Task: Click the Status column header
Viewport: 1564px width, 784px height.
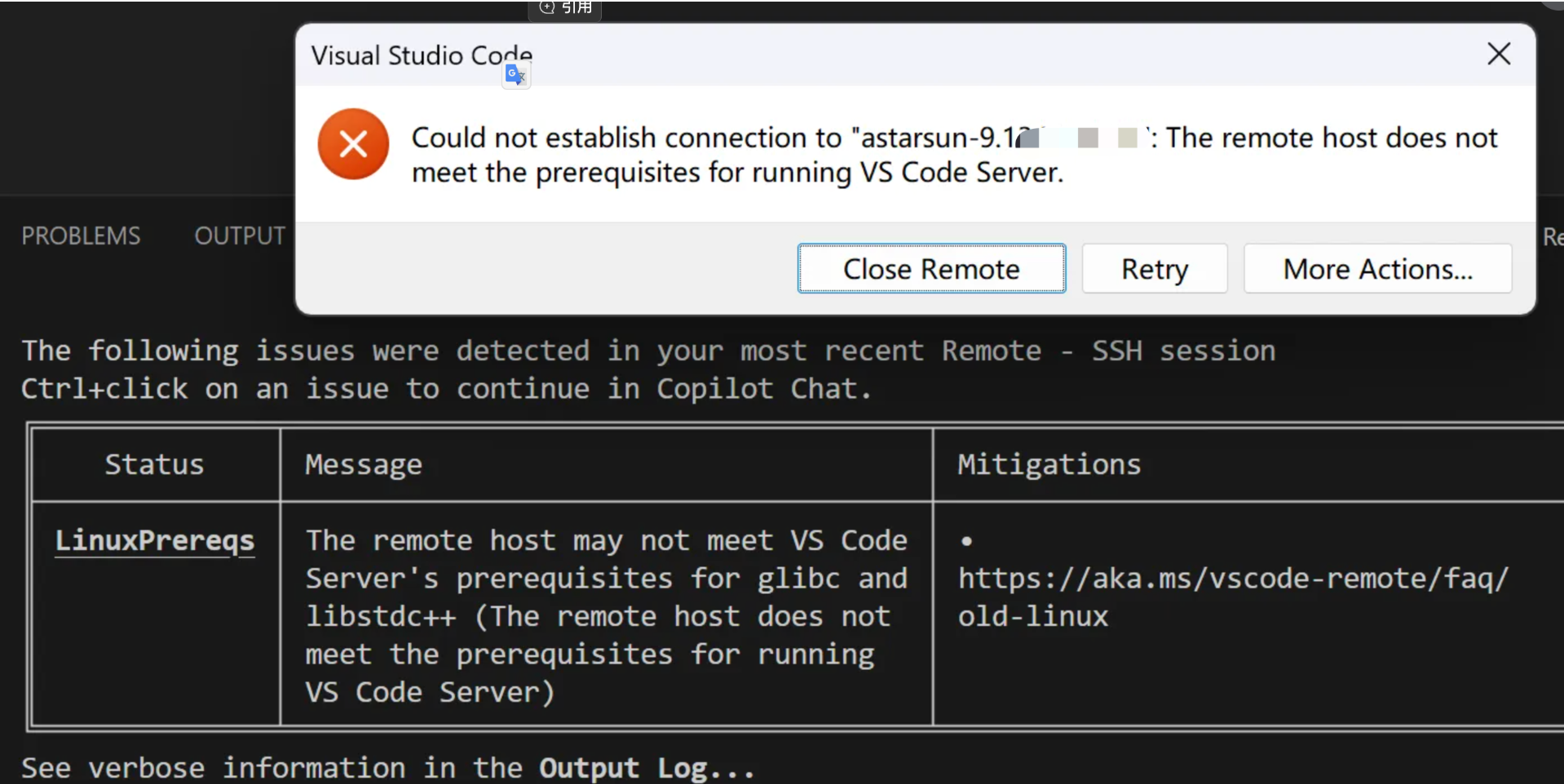Action: tap(154, 465)
